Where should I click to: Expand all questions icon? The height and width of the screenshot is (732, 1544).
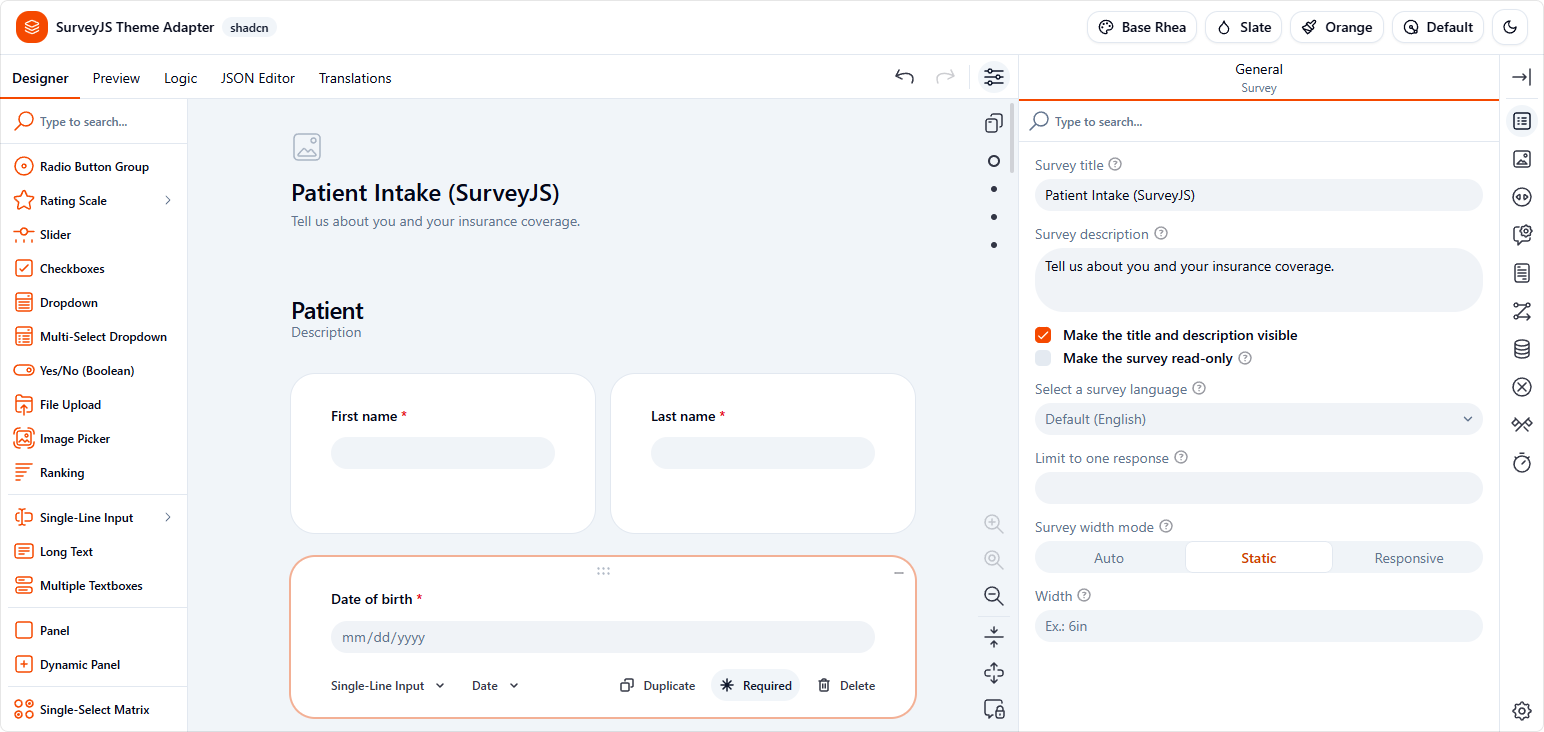point(994,673)
